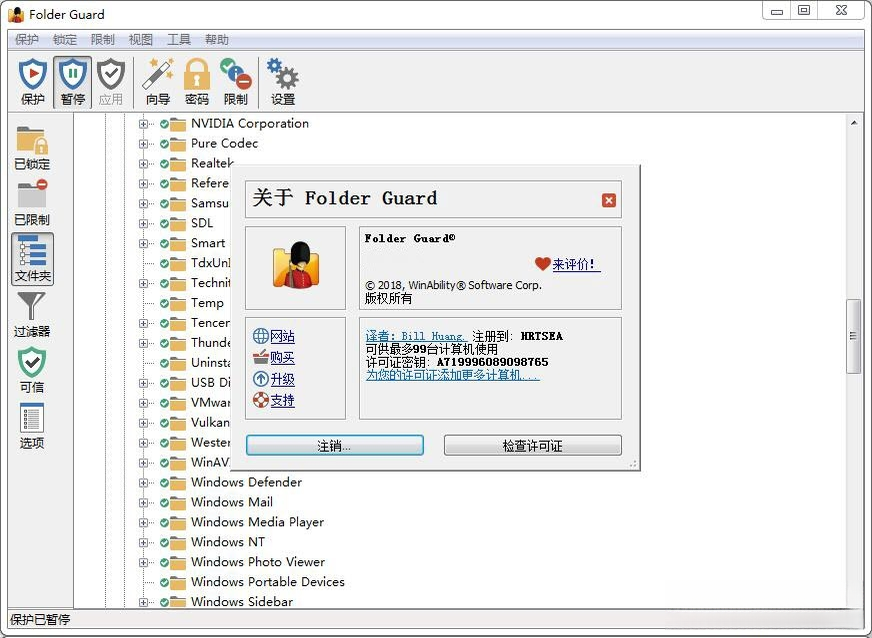Click the scrollbar up arrow
Image resolution: width=872 pixels, height=638 pixels.
(x=854, y=122)
